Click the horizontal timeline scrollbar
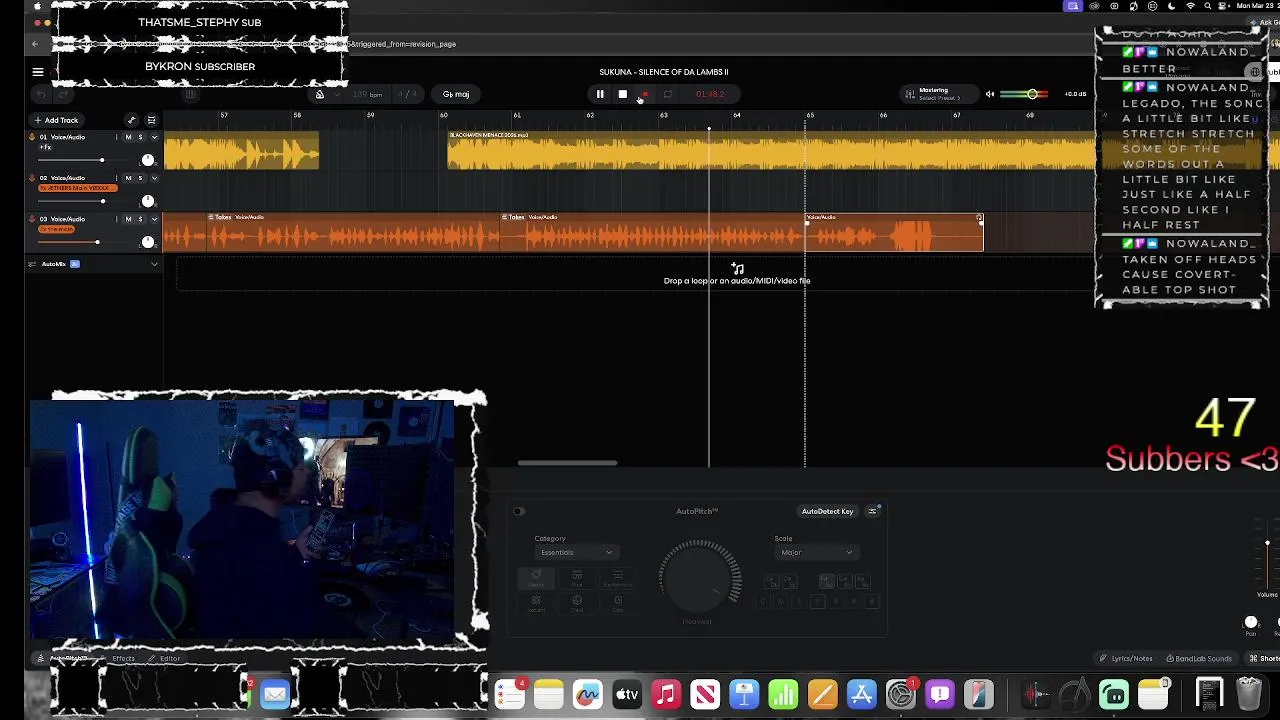Viewport: 1280px width, 720px height. [567, 463]
